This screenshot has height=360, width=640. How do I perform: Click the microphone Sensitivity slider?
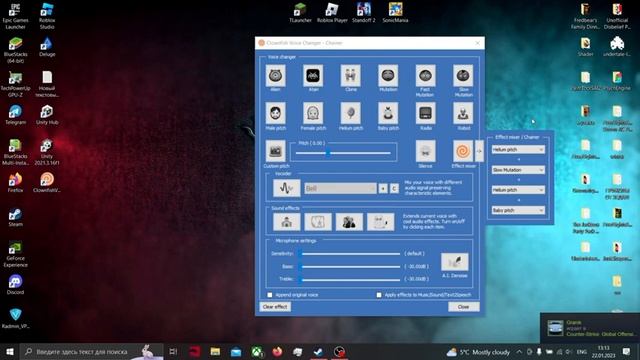pyautogui.click(x=350, y=254)
